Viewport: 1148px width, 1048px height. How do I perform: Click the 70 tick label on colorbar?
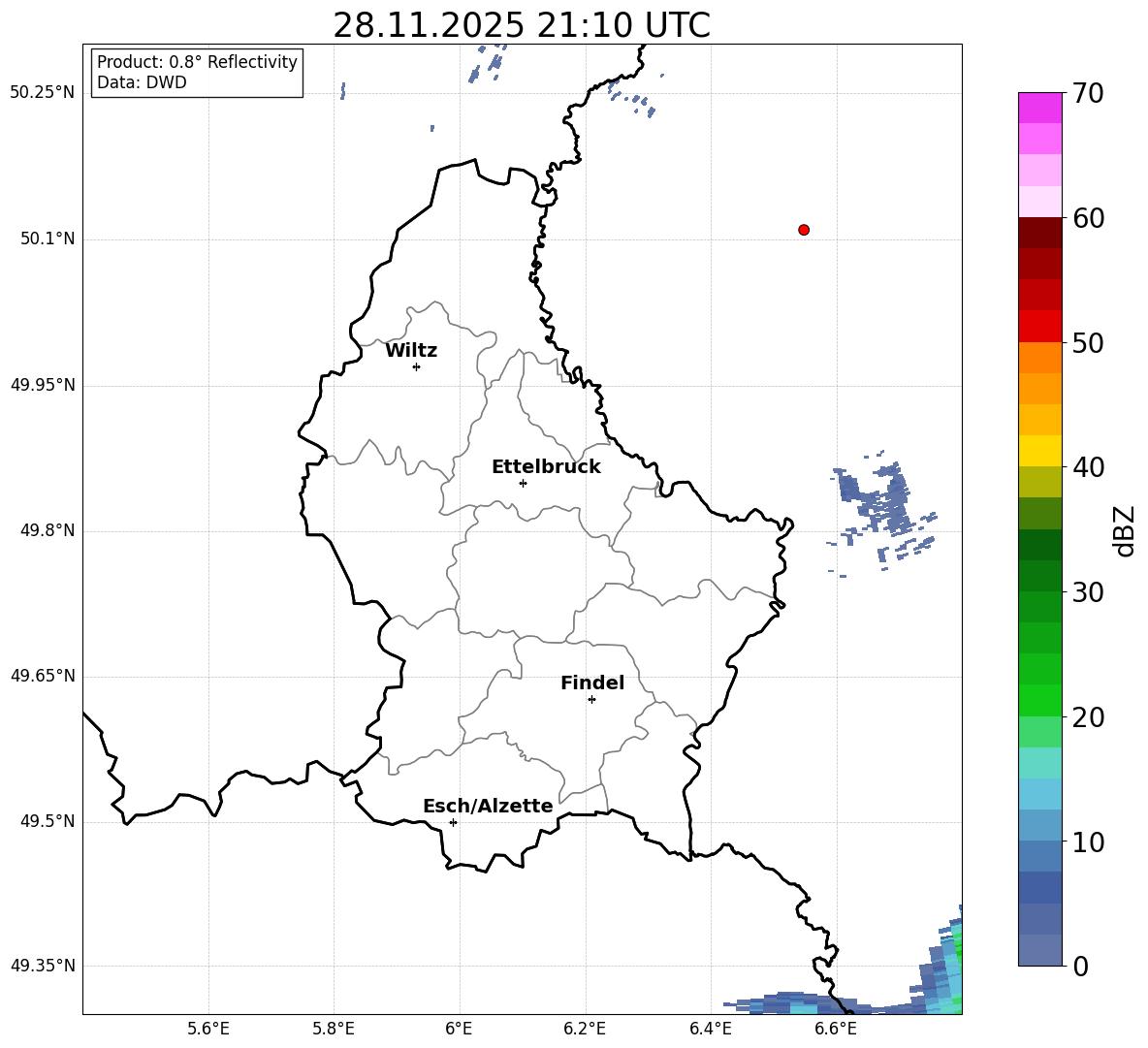1089,93
